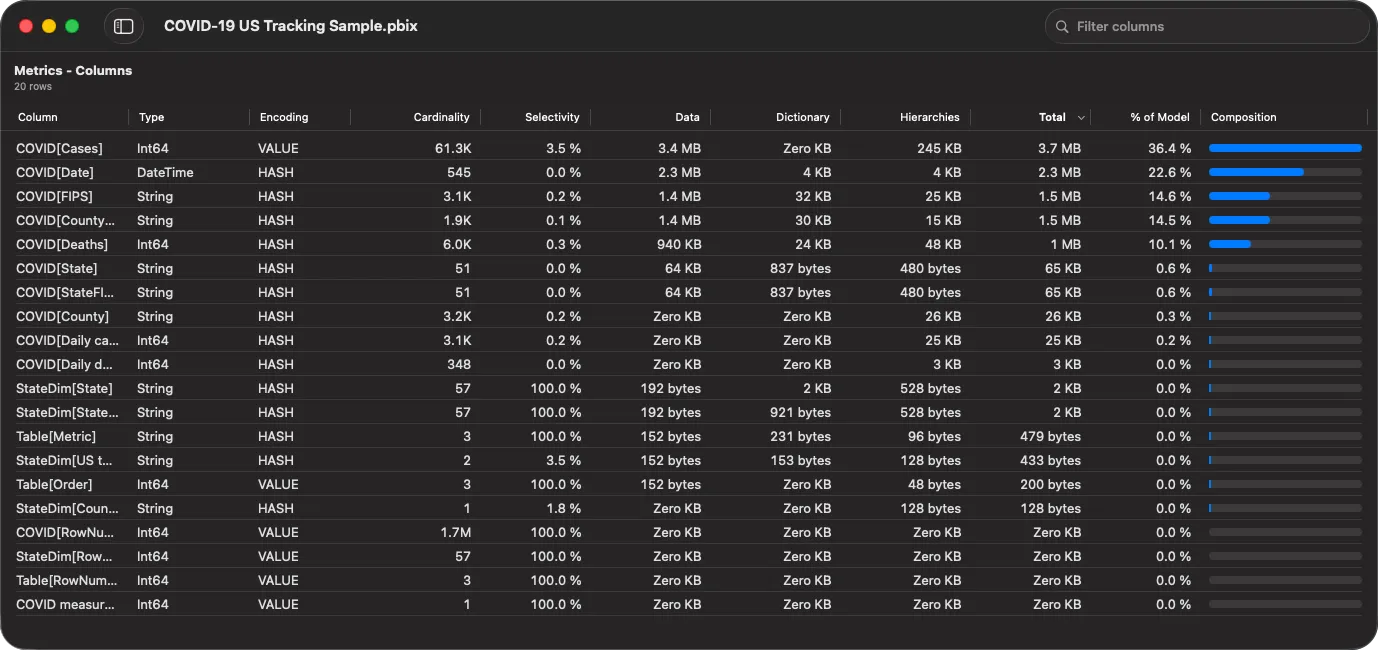Select the StateDim[State] row name

point(64,388)
